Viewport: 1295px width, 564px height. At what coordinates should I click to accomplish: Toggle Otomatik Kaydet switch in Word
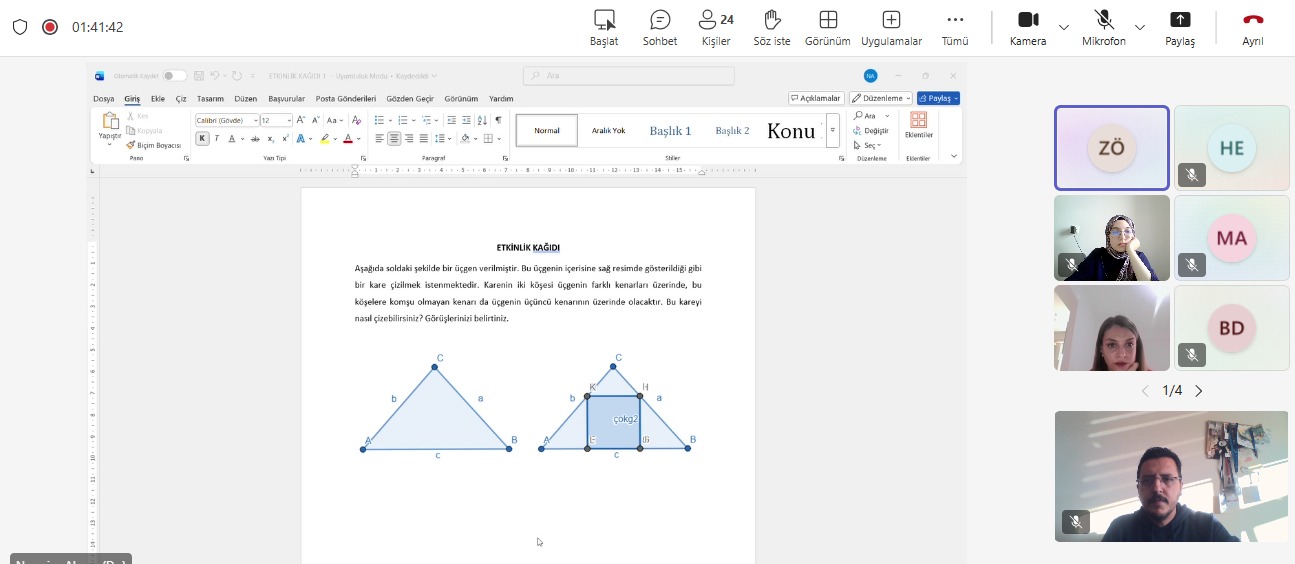[x=174, y=76]
